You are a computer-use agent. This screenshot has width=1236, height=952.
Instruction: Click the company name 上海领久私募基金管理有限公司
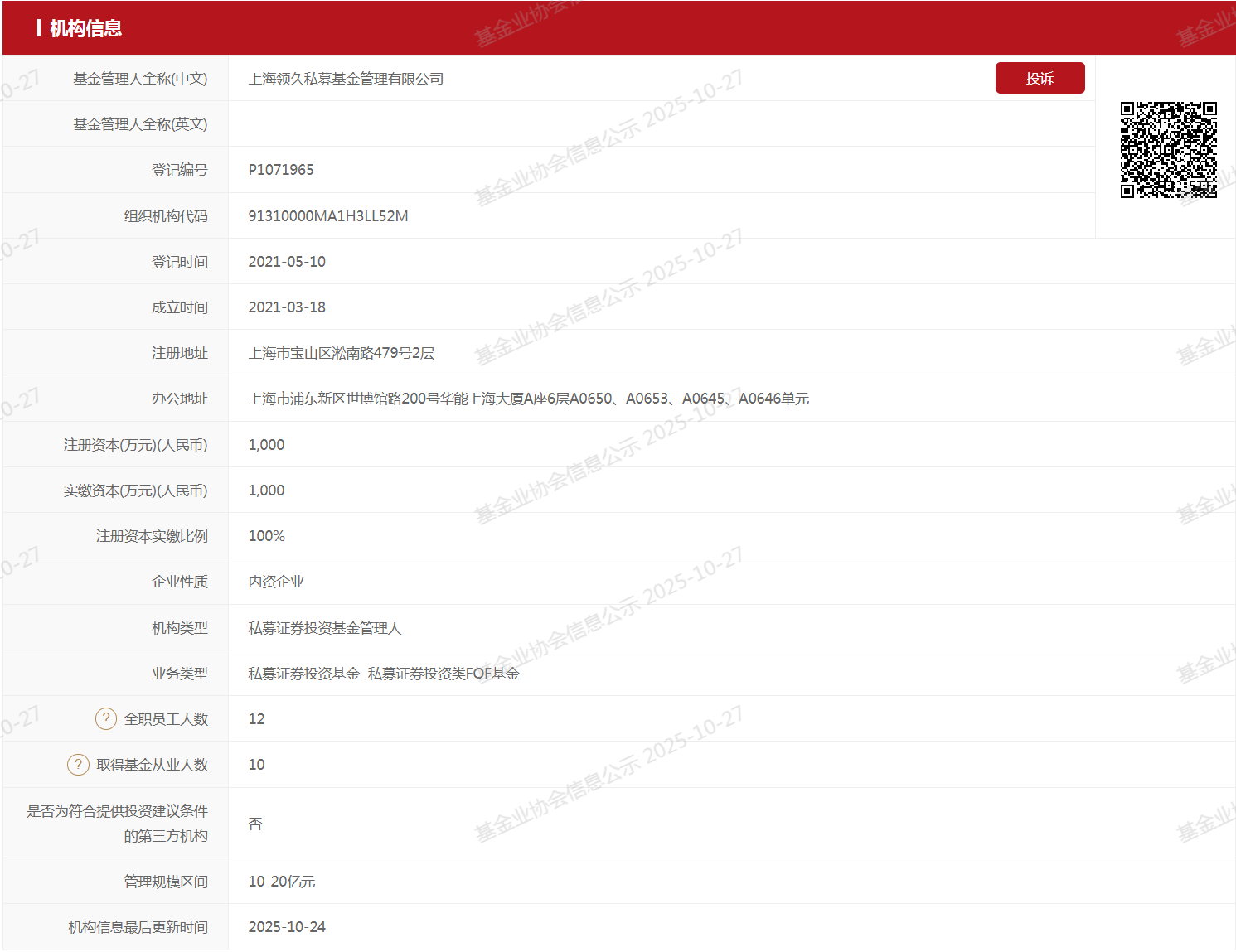[x=346, y=79]
